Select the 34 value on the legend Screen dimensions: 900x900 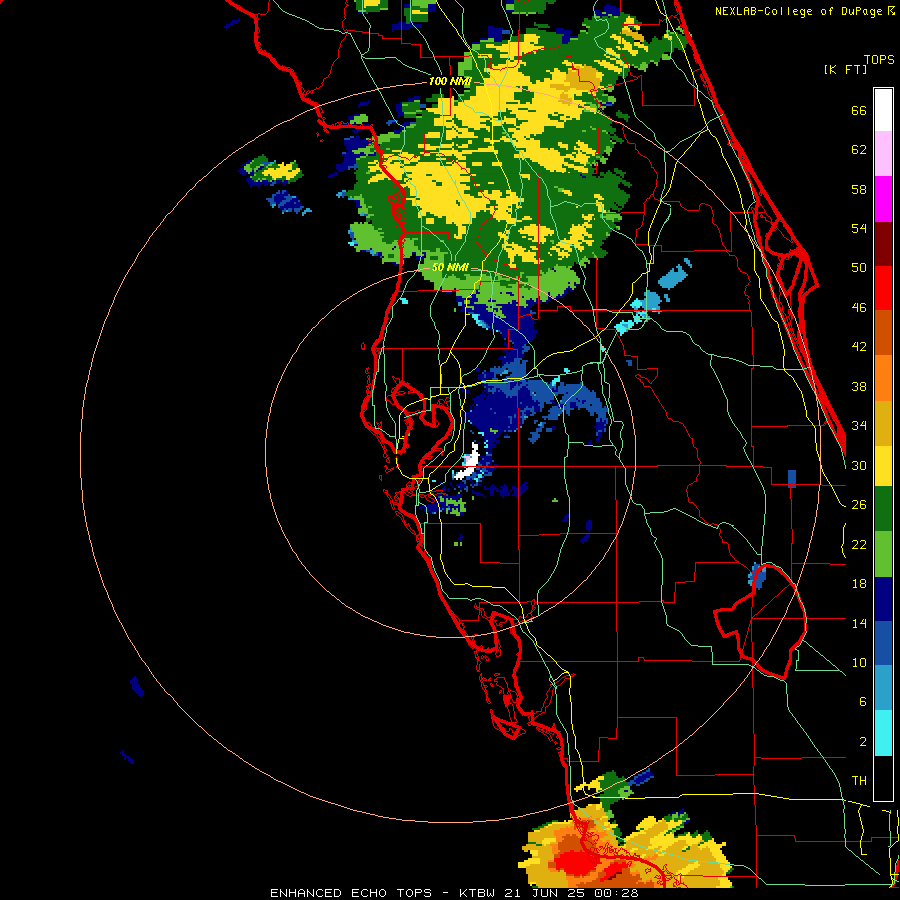pyautogui.click(x=859, y=426)
